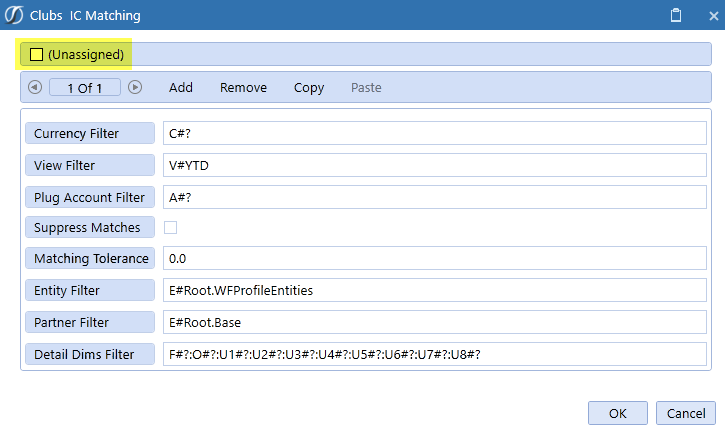
Task: Click Paste in the toolbar
Action: point(366,88)
